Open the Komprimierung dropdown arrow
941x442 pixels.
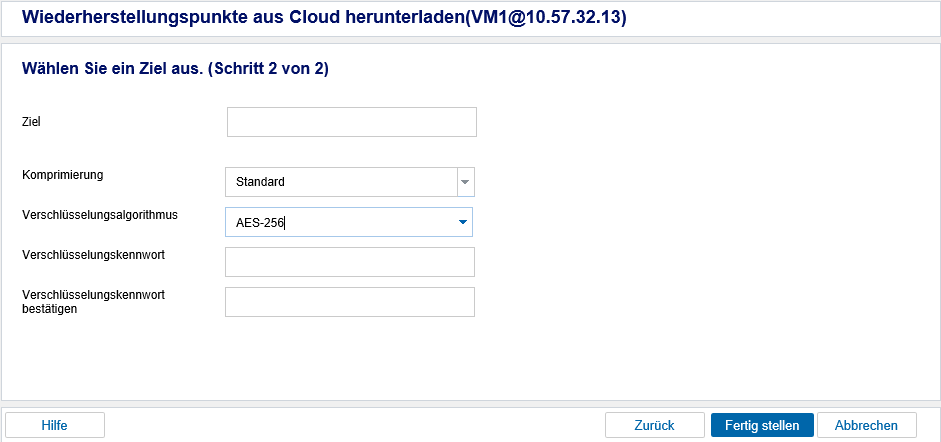tap(466, 182)
